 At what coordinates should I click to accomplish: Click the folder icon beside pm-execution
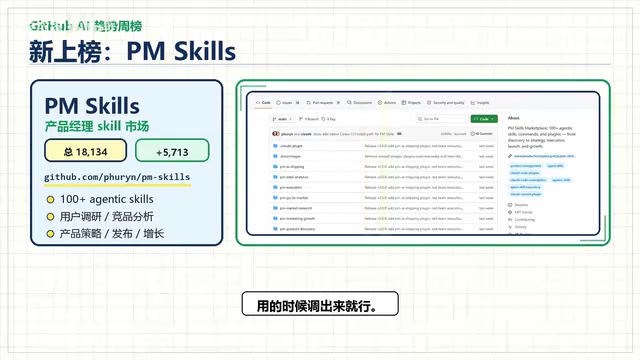(275, 187)
